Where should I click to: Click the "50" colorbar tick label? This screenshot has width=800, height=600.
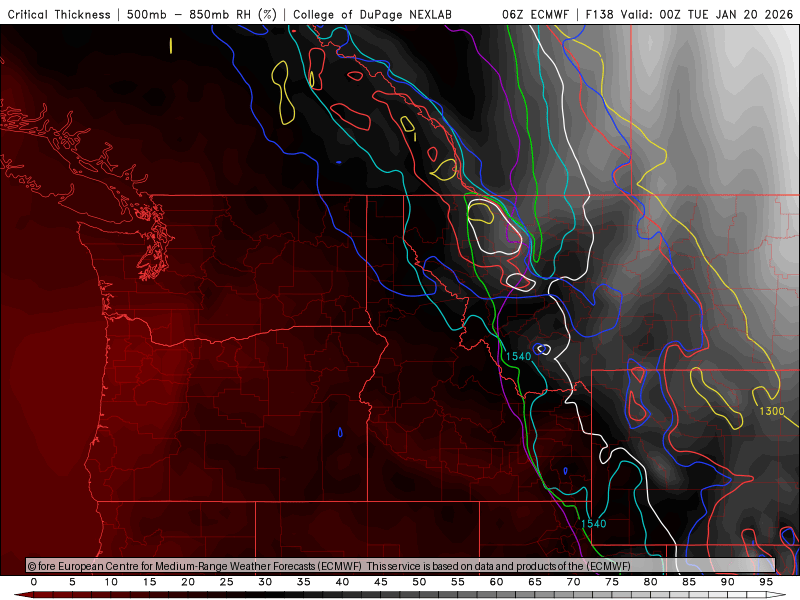(419, 582)
